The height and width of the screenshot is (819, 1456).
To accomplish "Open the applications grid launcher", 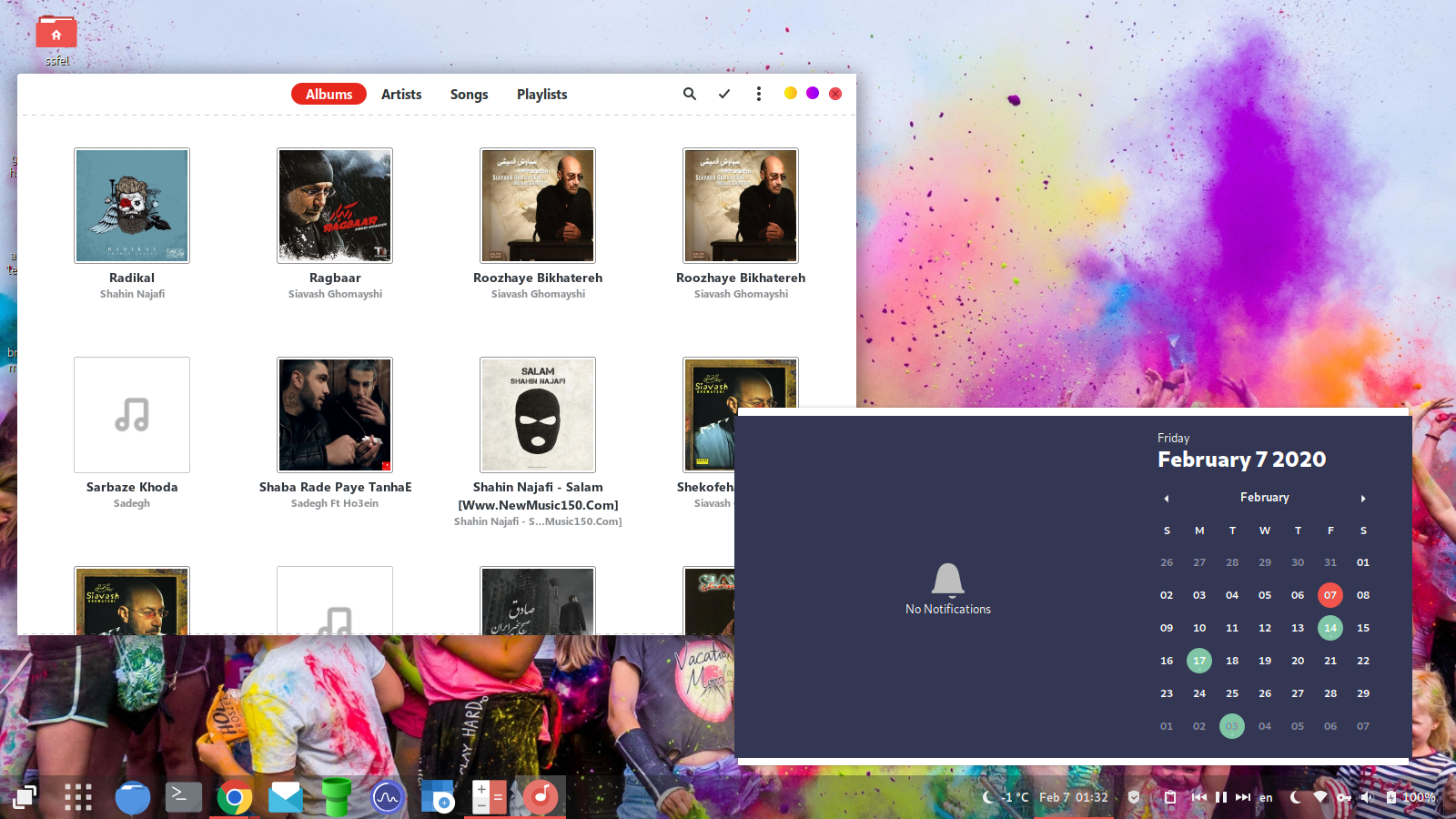I will (78, 797).
